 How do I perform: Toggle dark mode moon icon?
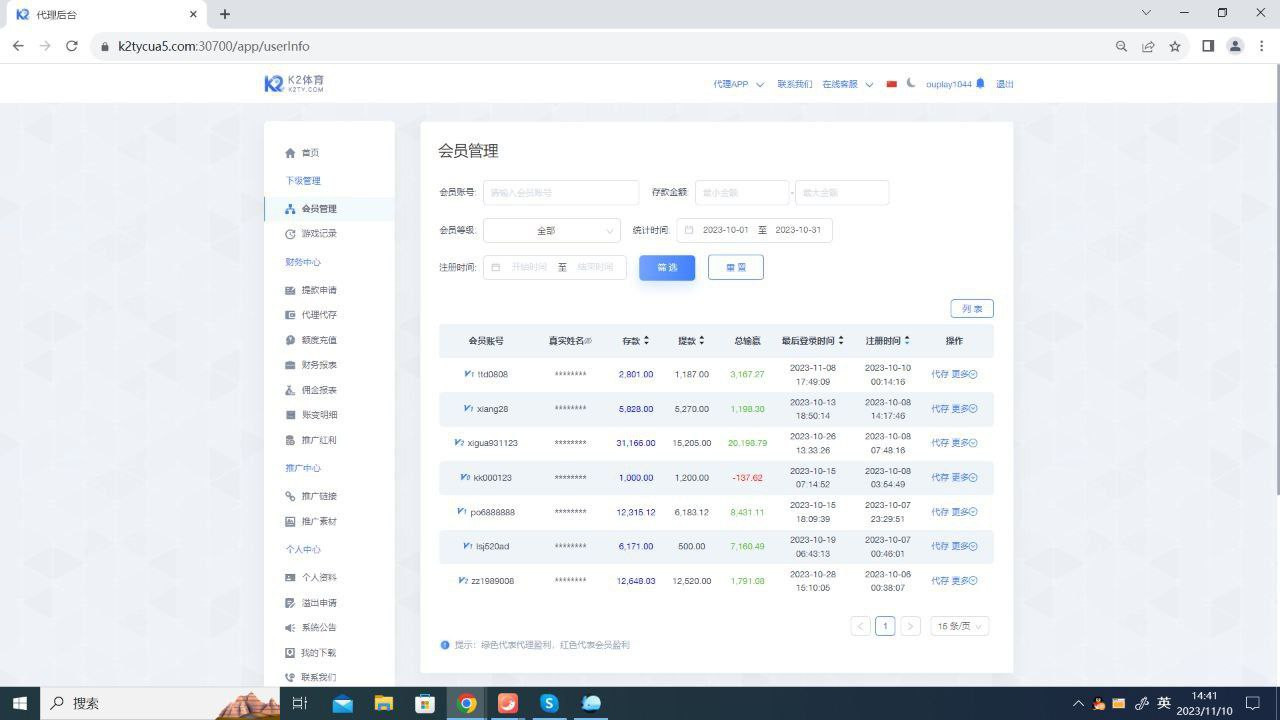click(911, 83)
